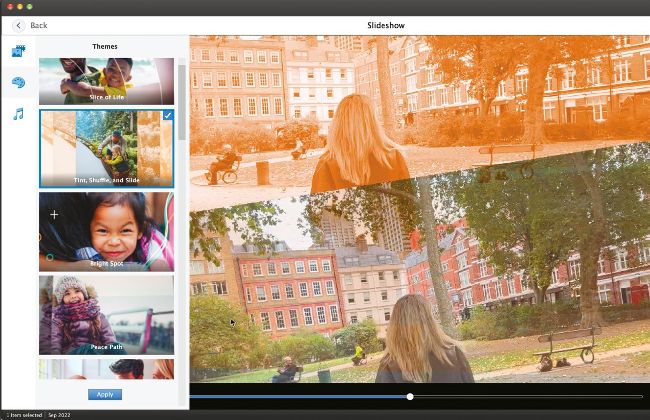Screen dimensions: 650x420
Task: Pick the Bright Spot theme
Action: click(106, 232)
